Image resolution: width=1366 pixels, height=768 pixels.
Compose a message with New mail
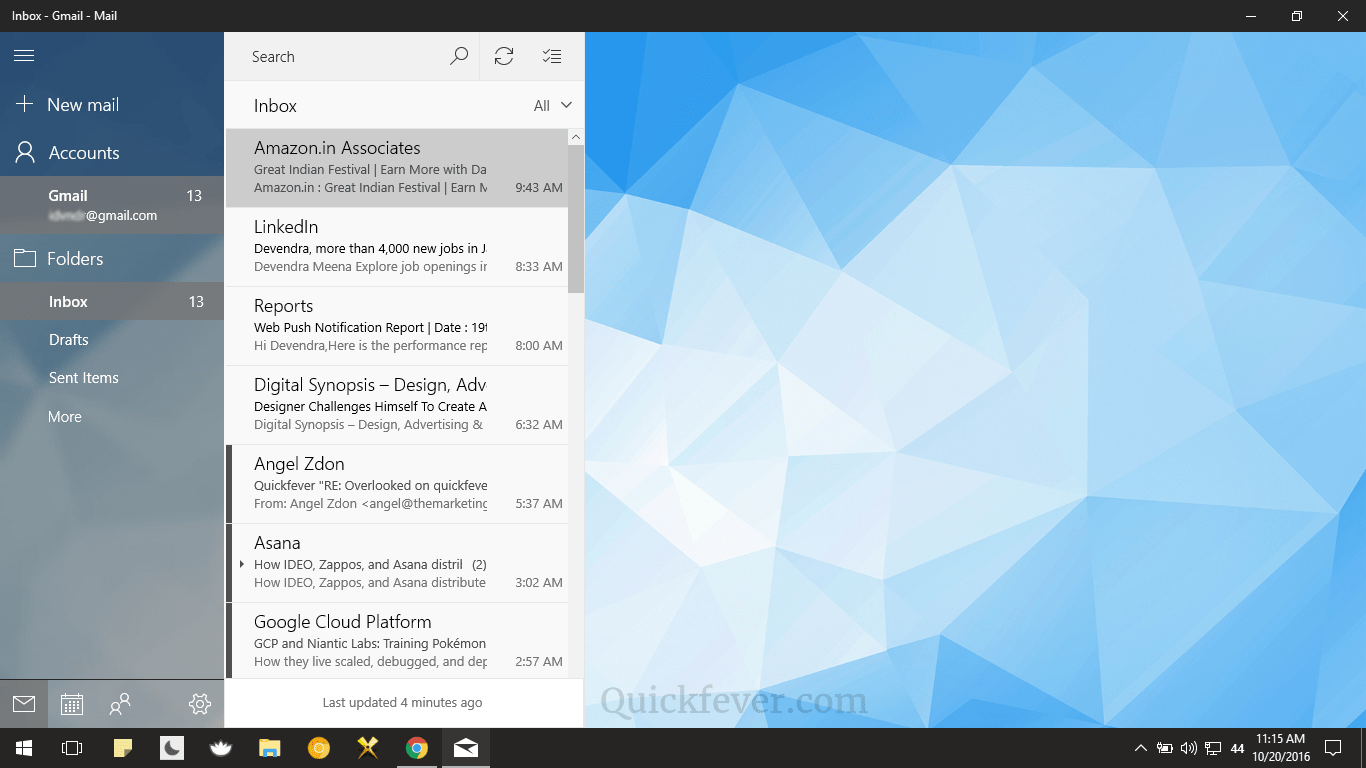[x=112, y=104]
